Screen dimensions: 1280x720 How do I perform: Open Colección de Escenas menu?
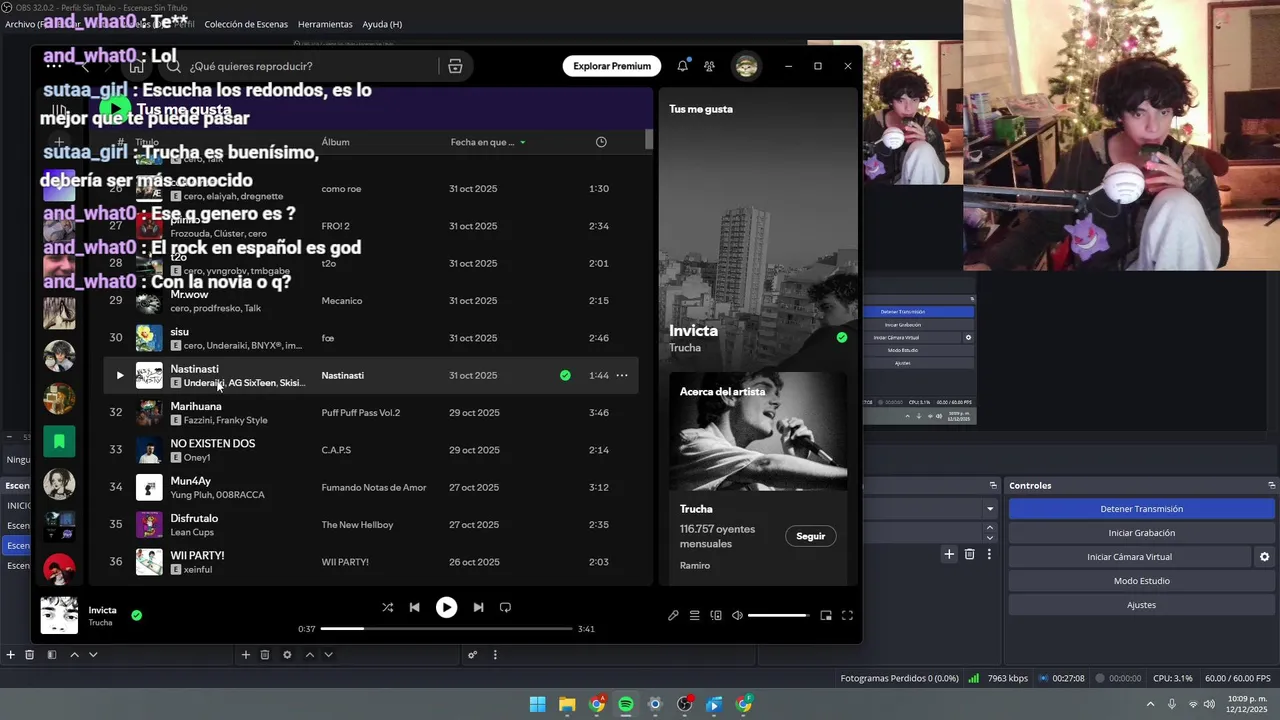(x=246, y=24)
